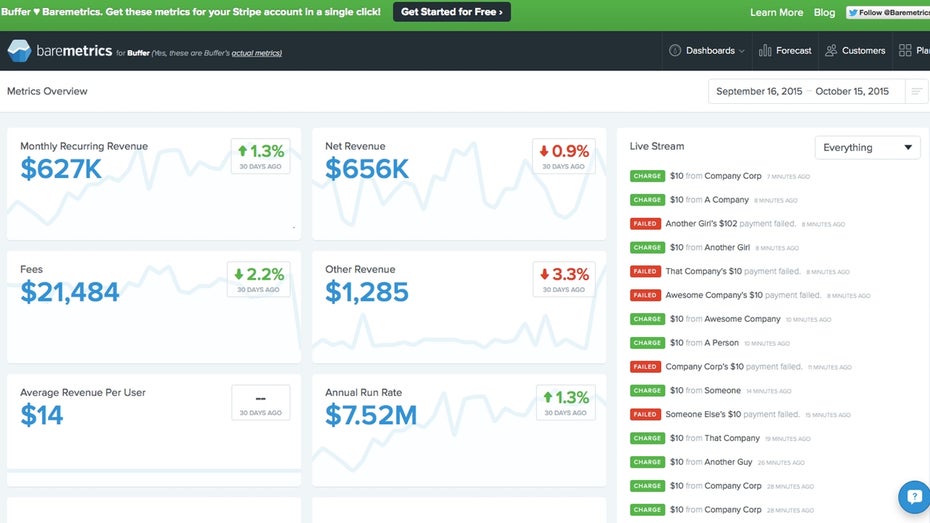The width and height of the screenshot is (930, 523).
Task: Open the Dashboards clock icon
Action: 675,50
